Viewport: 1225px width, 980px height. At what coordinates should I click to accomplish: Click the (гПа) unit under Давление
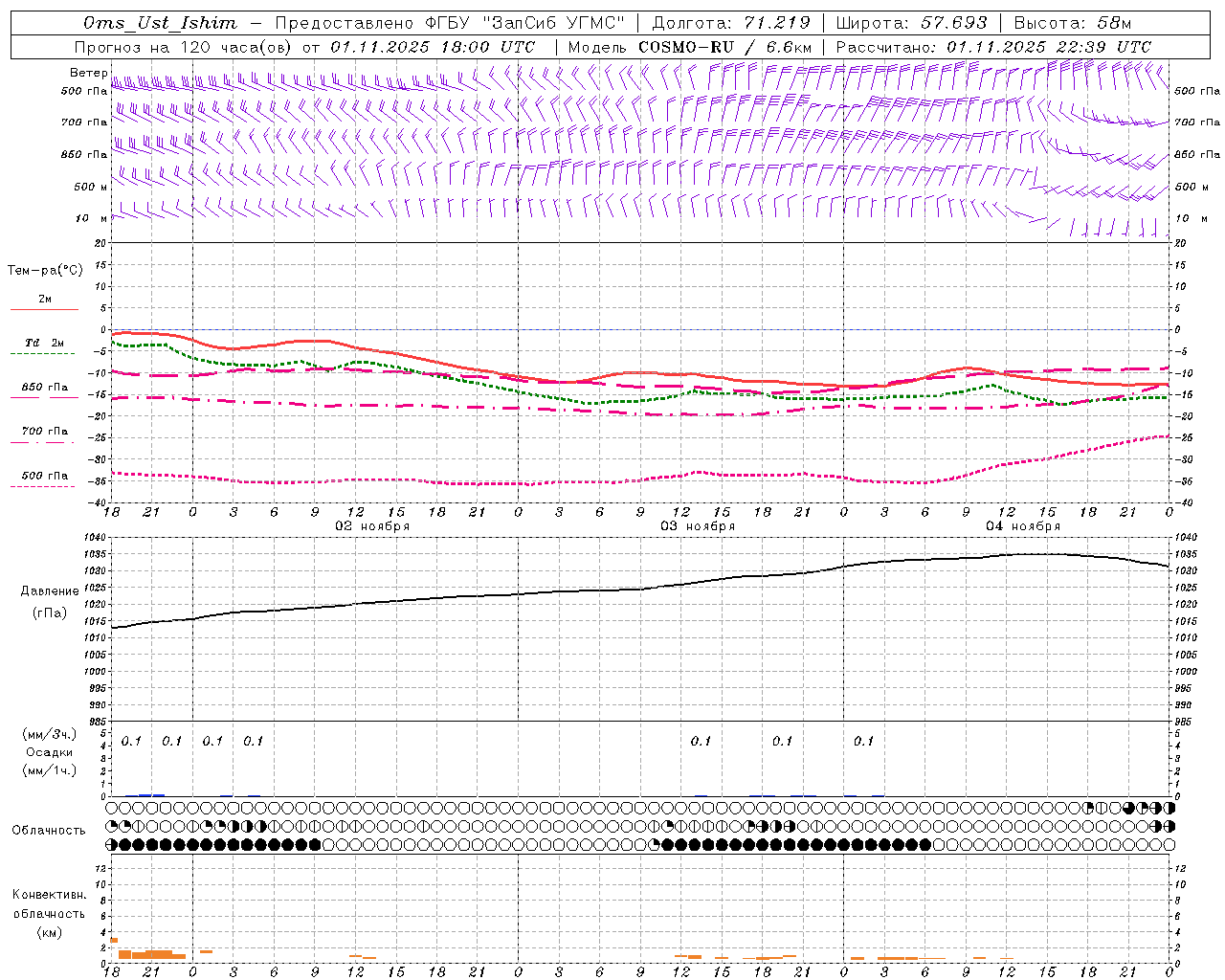(50, 613)
